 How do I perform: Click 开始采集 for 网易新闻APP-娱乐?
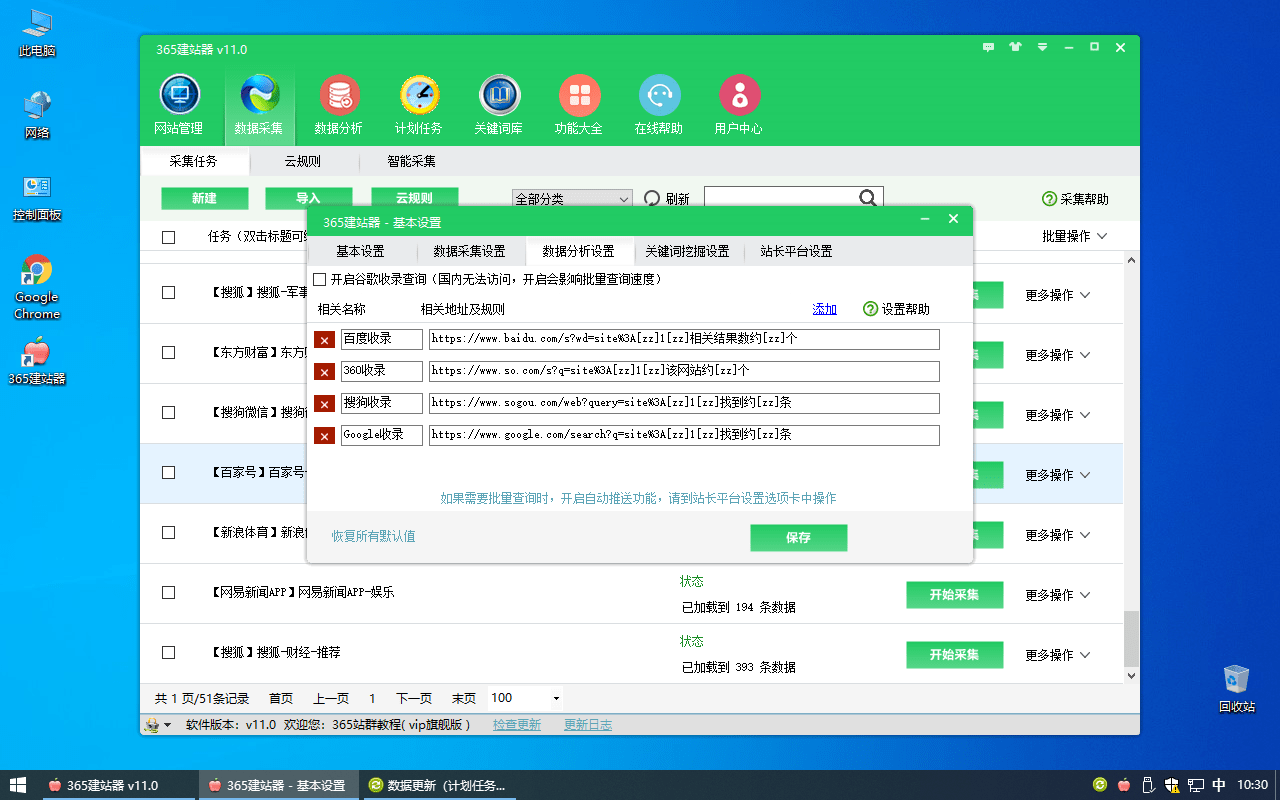(954, 594)
